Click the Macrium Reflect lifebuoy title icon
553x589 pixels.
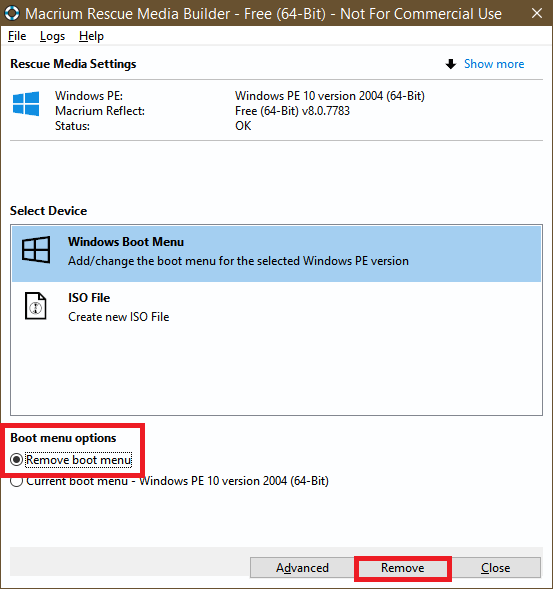(x=12, y=13)
